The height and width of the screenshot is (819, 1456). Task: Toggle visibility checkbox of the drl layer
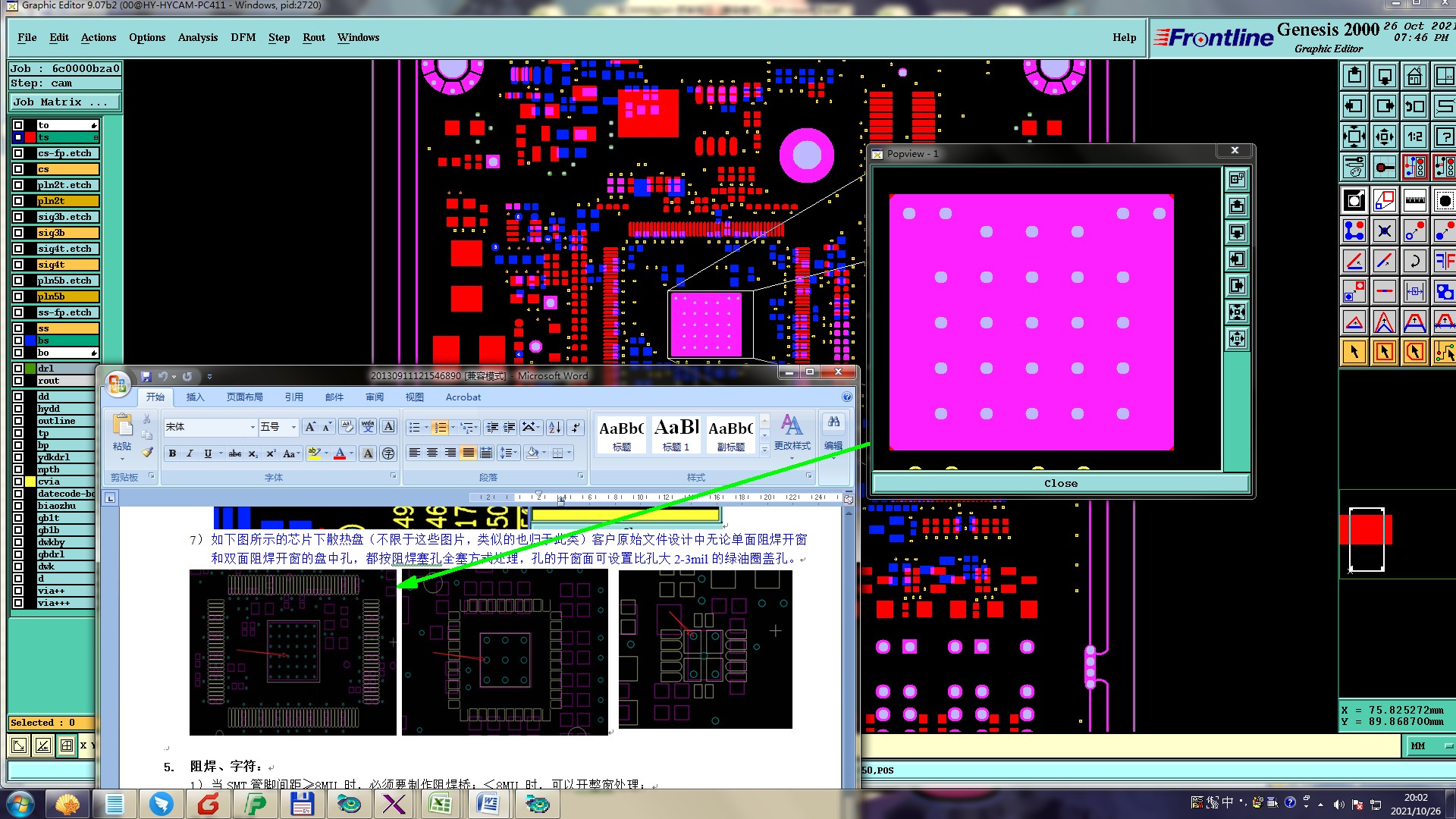pos(18,369)
